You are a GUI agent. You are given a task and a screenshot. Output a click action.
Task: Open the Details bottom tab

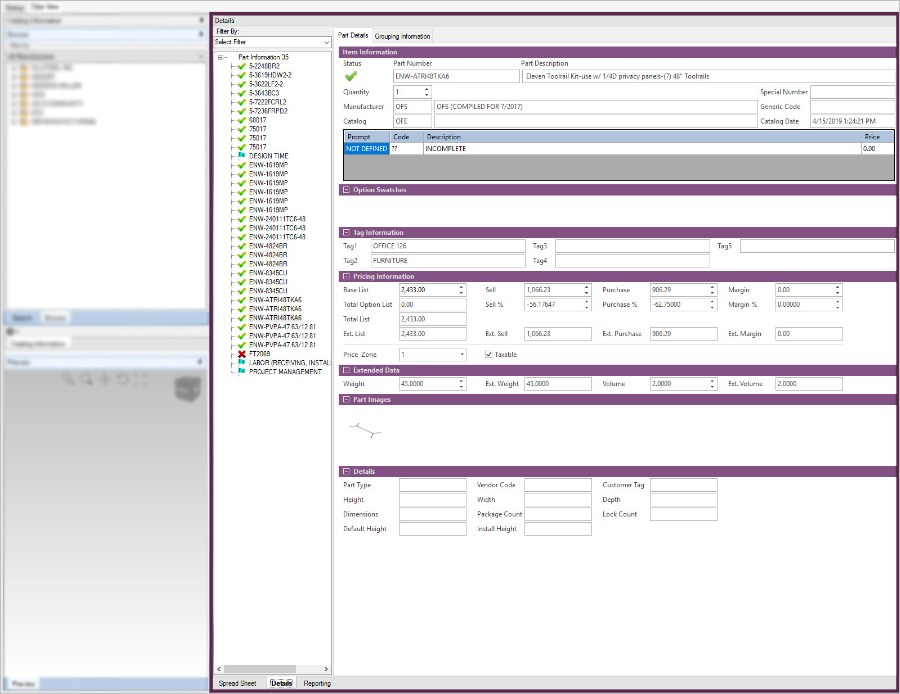[x=281, y=683]
